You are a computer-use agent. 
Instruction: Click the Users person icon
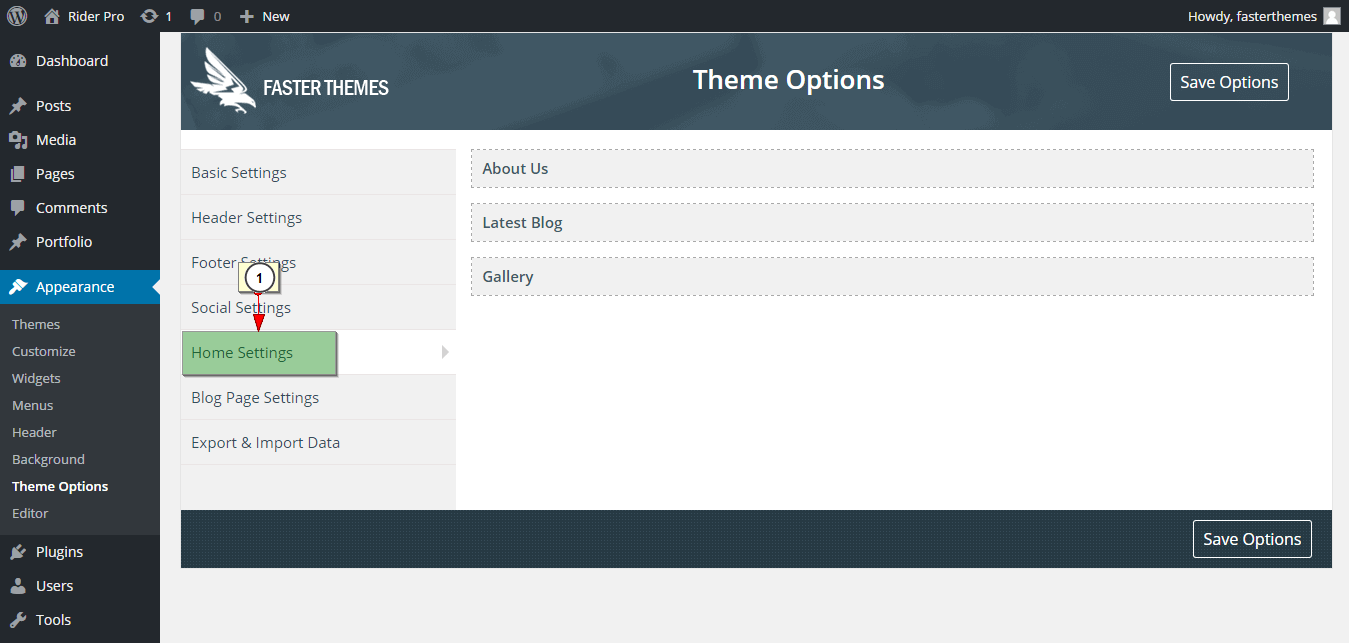18,586
